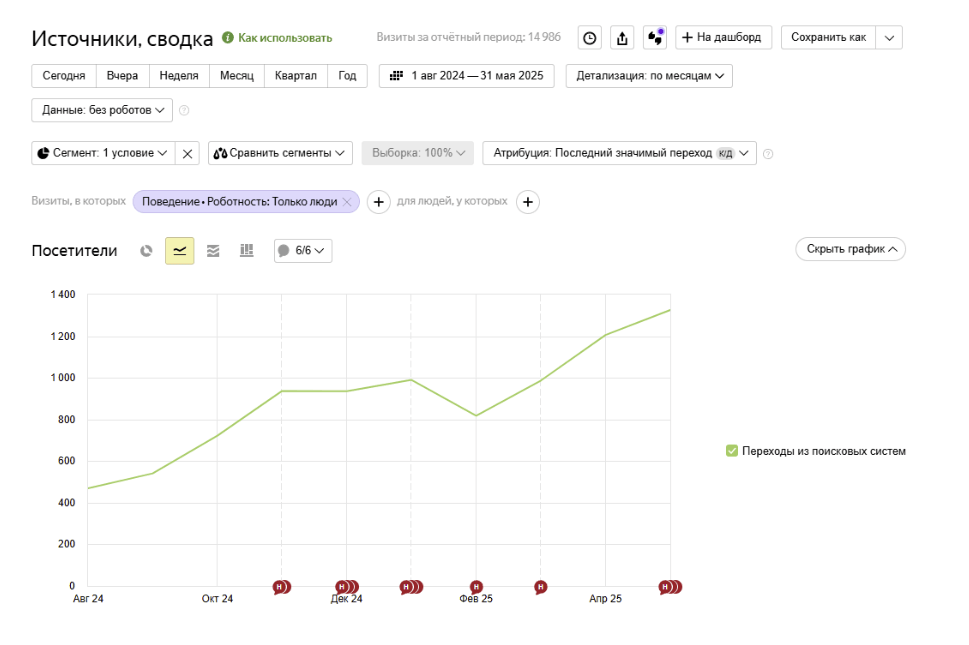Click the notes marker at Янв 25

pyautogui.click(x=411, y=587)
